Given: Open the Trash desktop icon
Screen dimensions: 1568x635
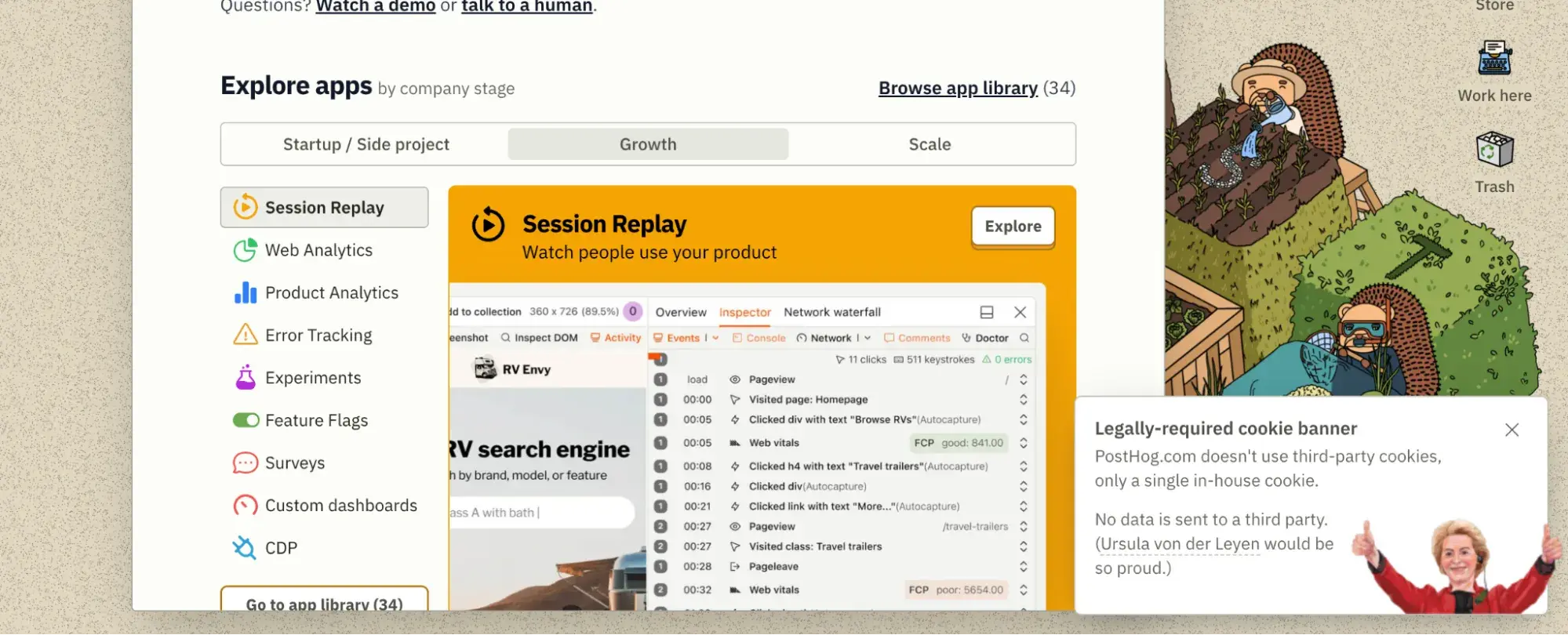Looking at the screenshot, I should click(x=1494, y=163).
